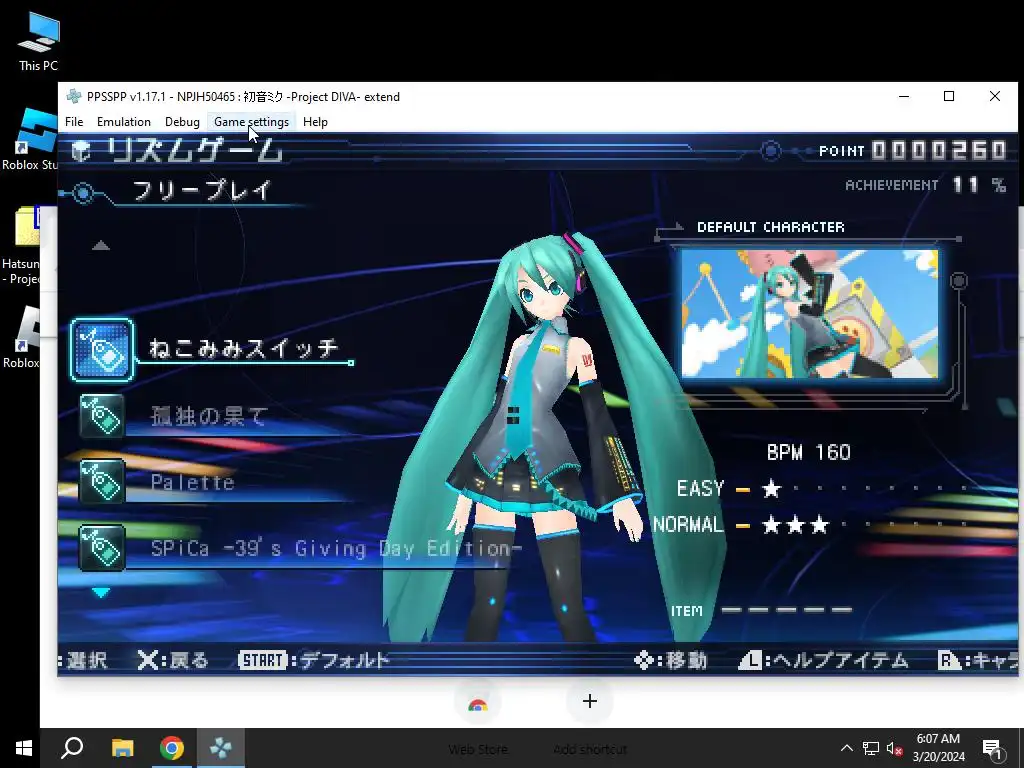1024x768 pixels.
Task: Click the PPSSPP logo in title bar
Action: click(x=74, y=97)
